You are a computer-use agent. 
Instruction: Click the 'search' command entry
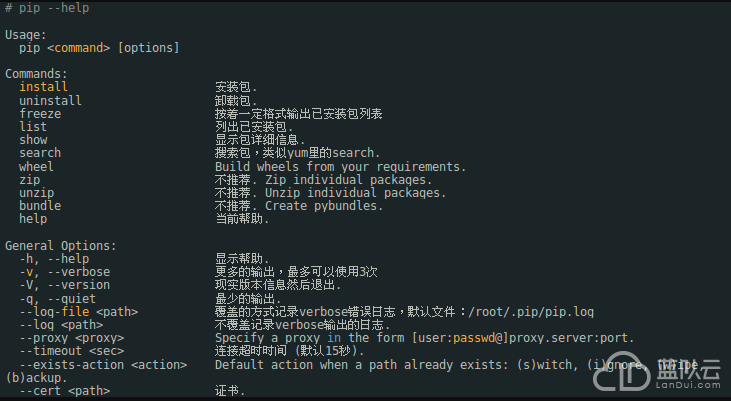[40, 153]
